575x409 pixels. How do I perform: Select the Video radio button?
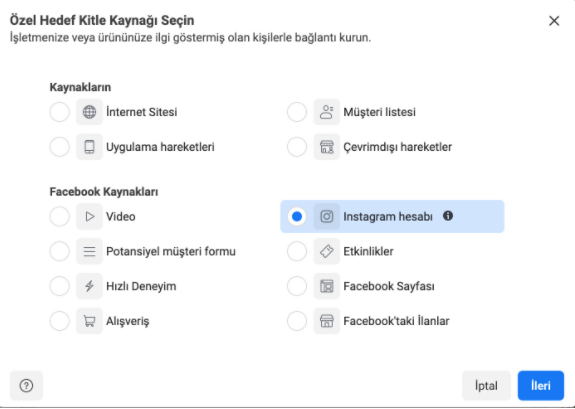59,216
